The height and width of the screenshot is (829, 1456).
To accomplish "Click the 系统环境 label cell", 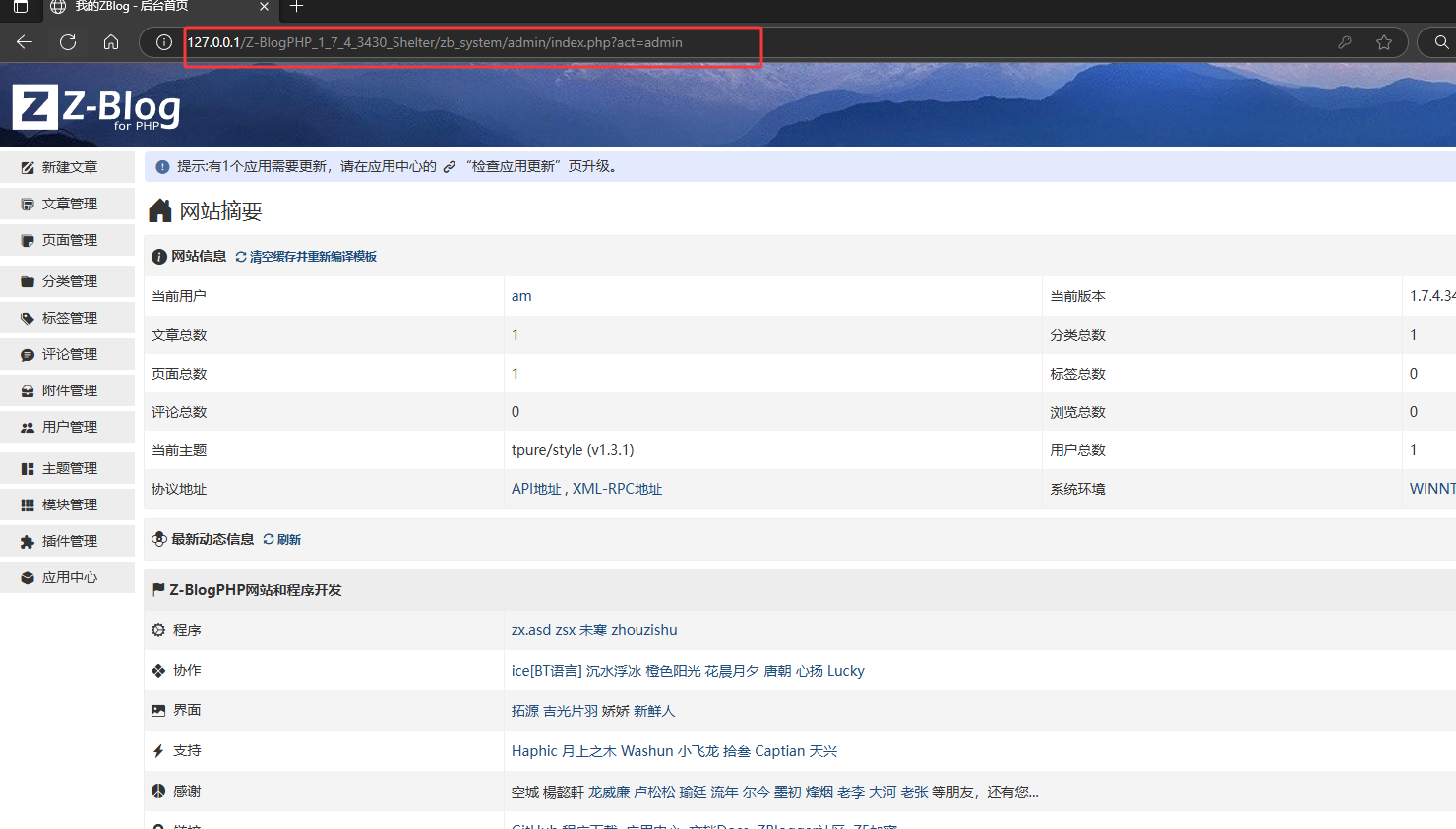I will point(1221,489).
